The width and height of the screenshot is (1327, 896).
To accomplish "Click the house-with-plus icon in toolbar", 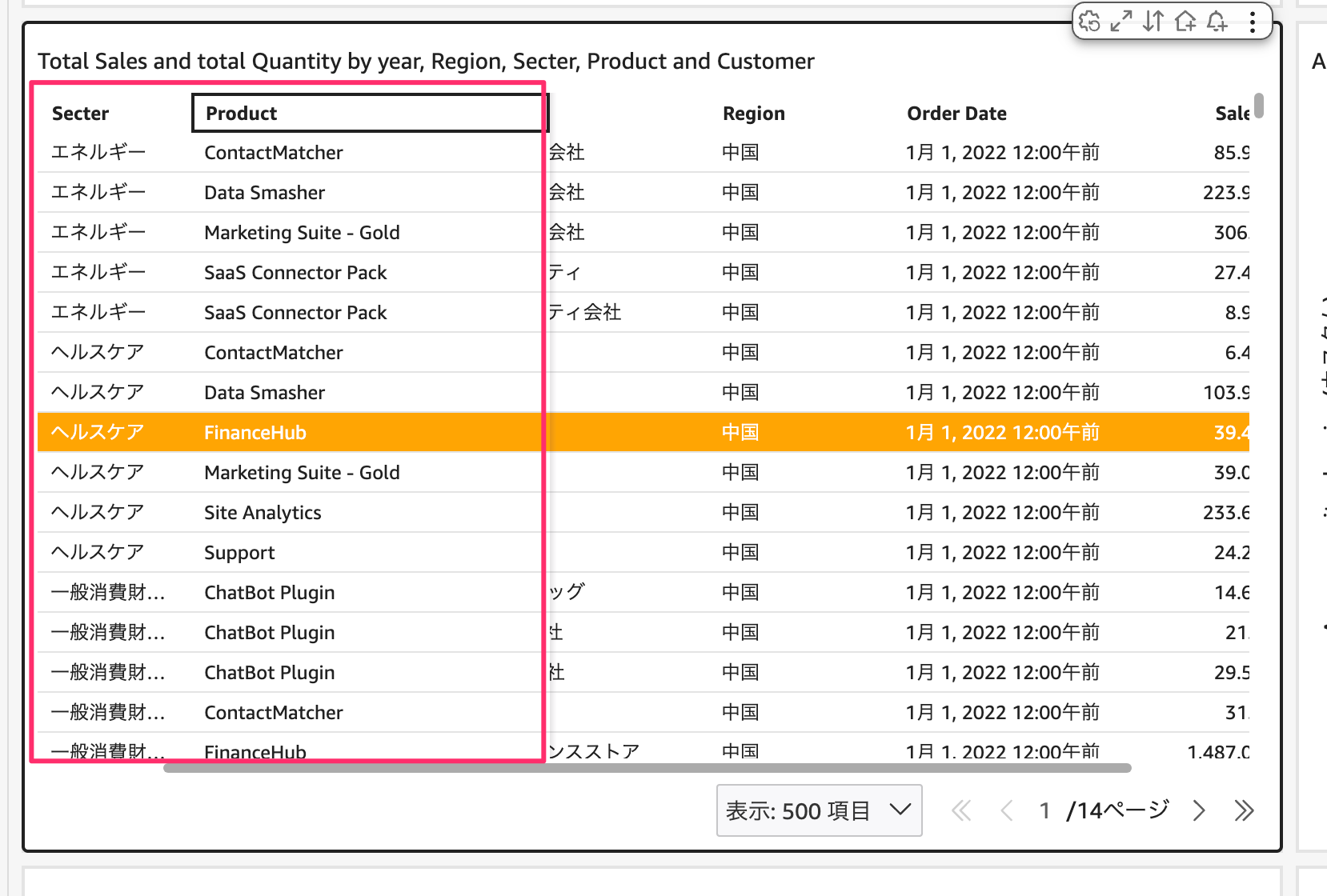I will (1185, 22).
